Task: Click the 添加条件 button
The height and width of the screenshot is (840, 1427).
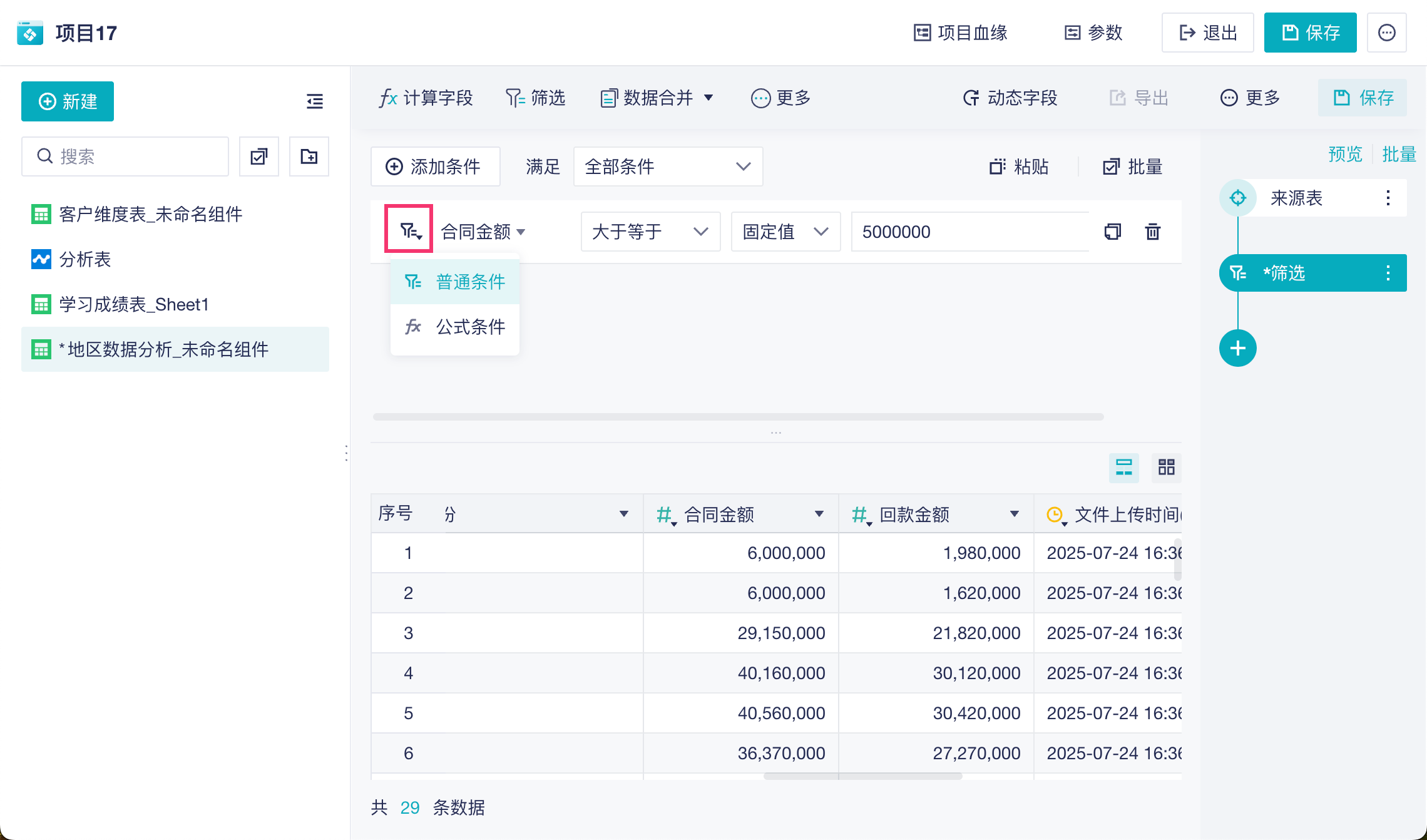Action: pos(435,166)
